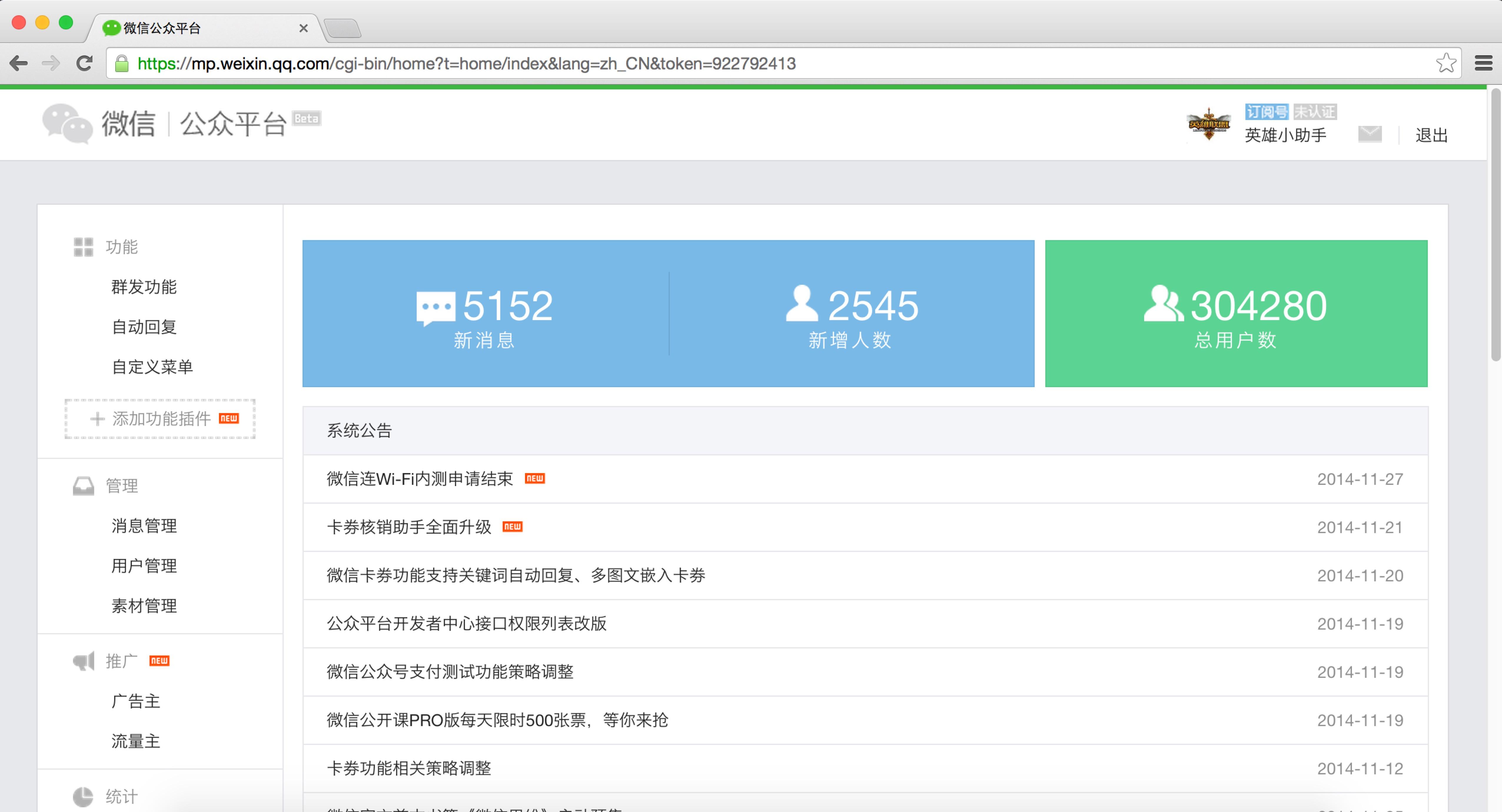Viewport: 1502px width, 812px height.
Task: Open the browser hamburger menu
Action: [1483, 63]
